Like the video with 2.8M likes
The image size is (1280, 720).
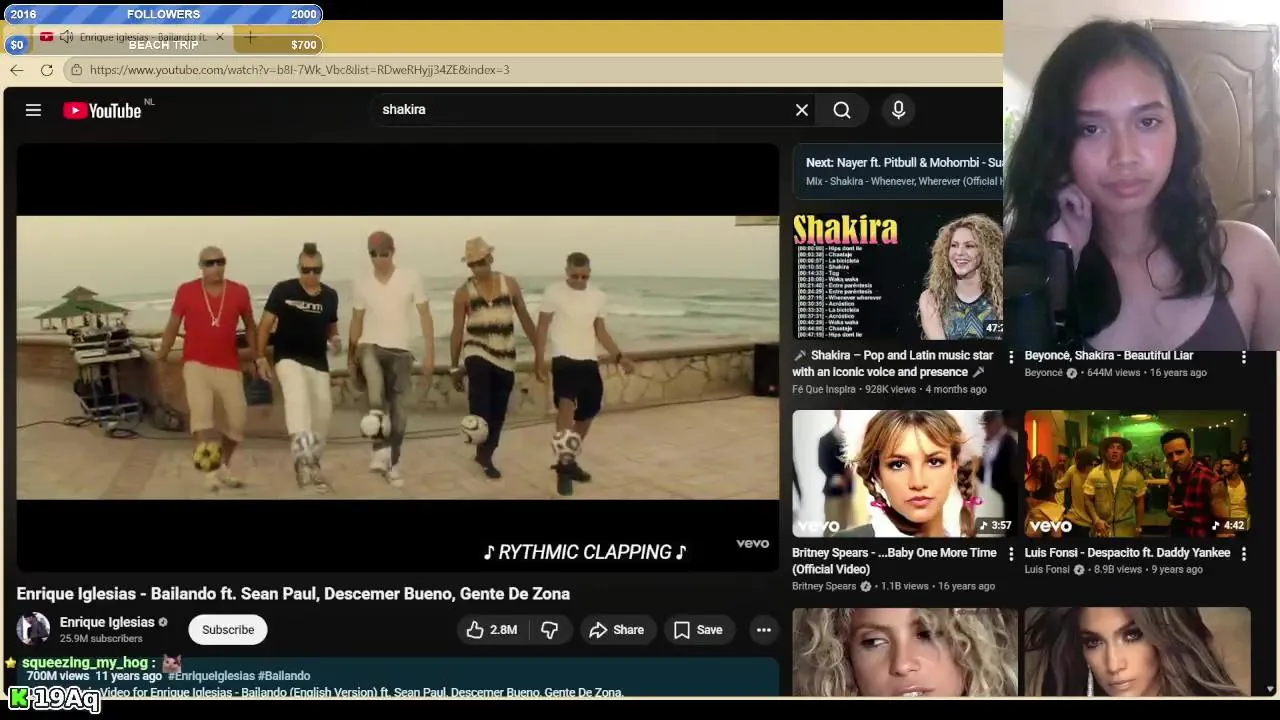coord(492,630)
